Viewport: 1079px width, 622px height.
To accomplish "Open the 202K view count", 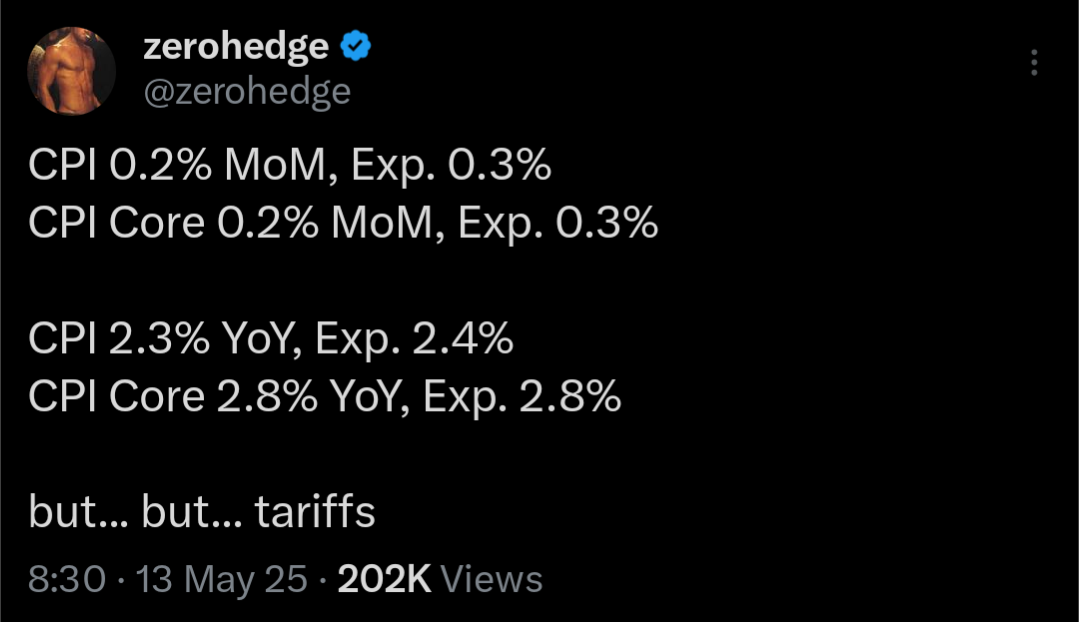I will point(385,579).
